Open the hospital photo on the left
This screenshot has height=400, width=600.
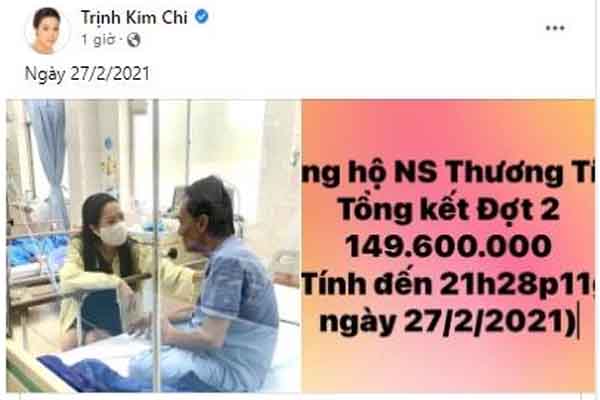[153, 245]
